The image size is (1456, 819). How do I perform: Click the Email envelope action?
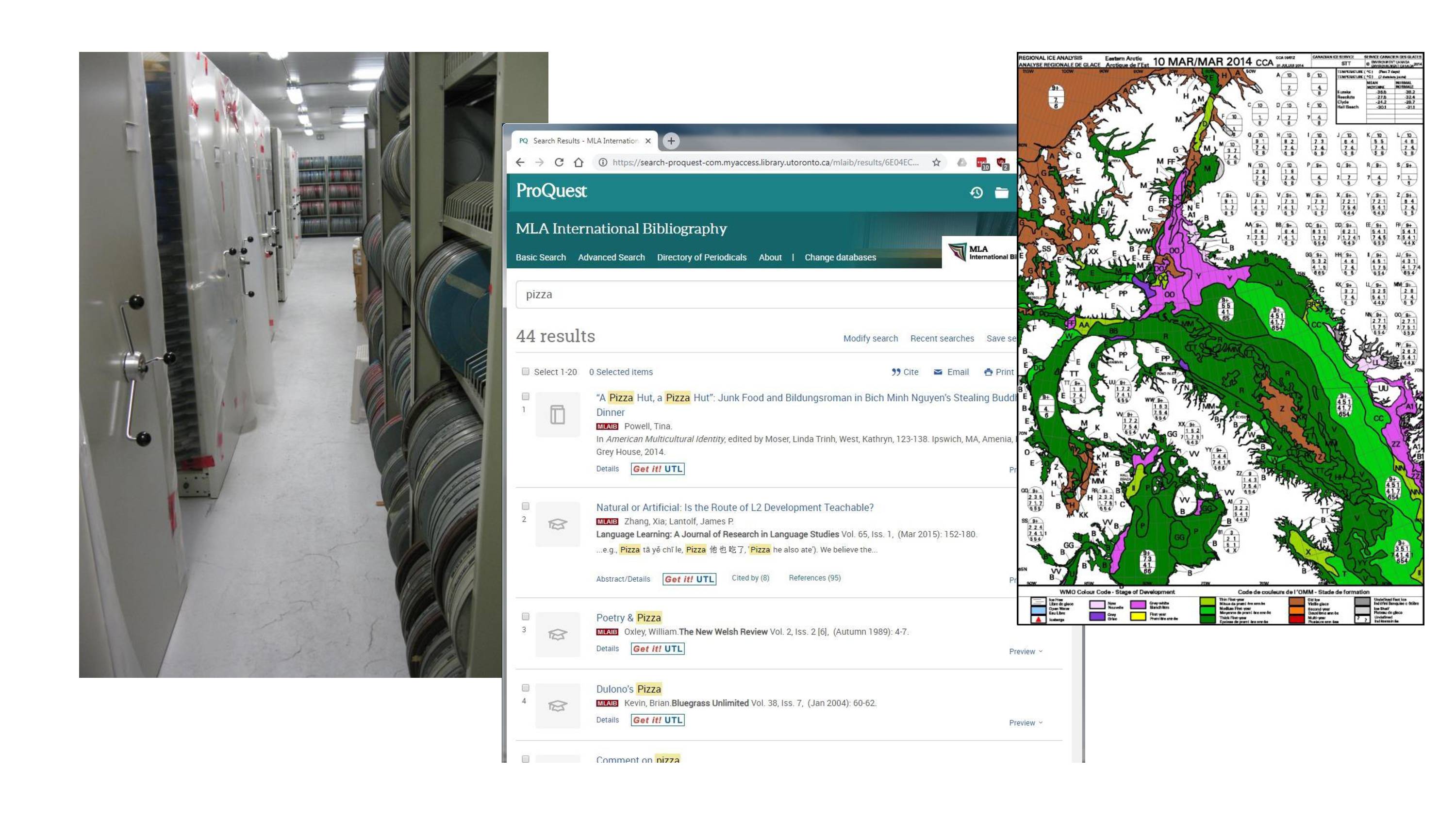click(x=951, y=372)
